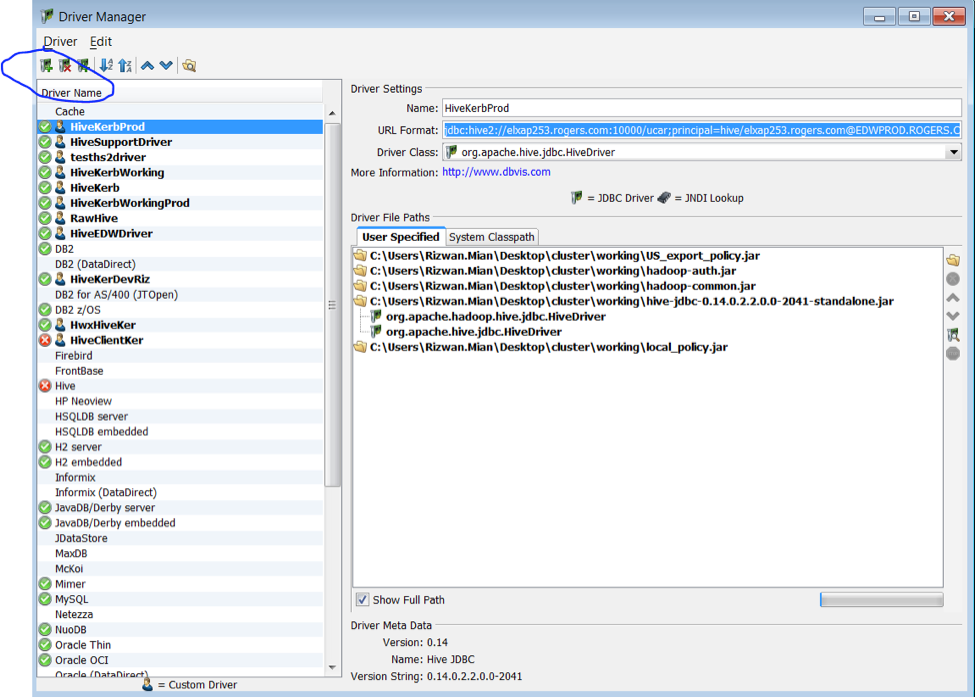The height and width of the screenshot is (698, 975).
Task: Select the JavaDB/Derby server driver
Action: 180,508
